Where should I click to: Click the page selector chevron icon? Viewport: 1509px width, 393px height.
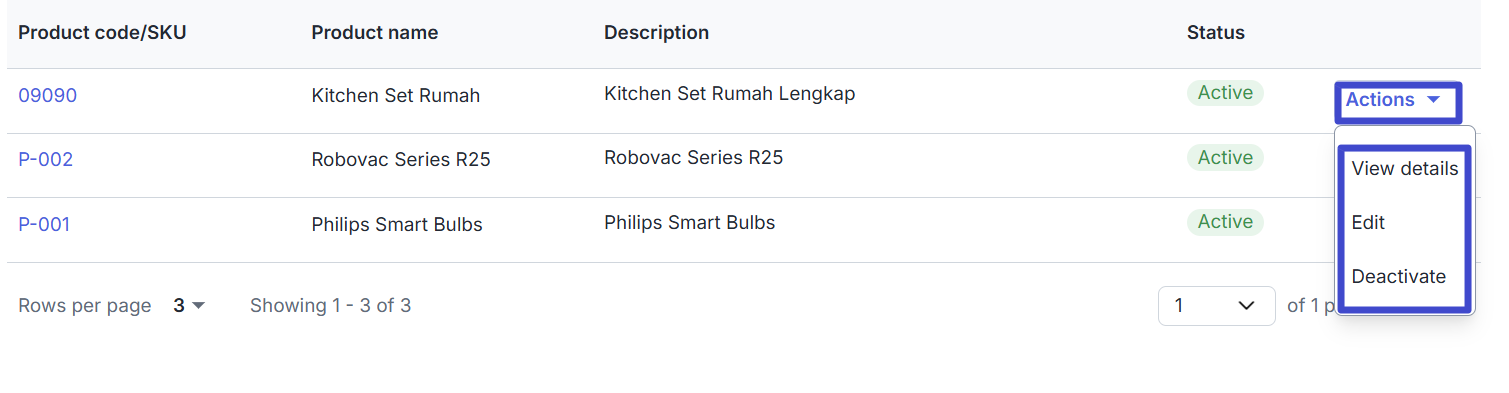tap(1246, 305)
